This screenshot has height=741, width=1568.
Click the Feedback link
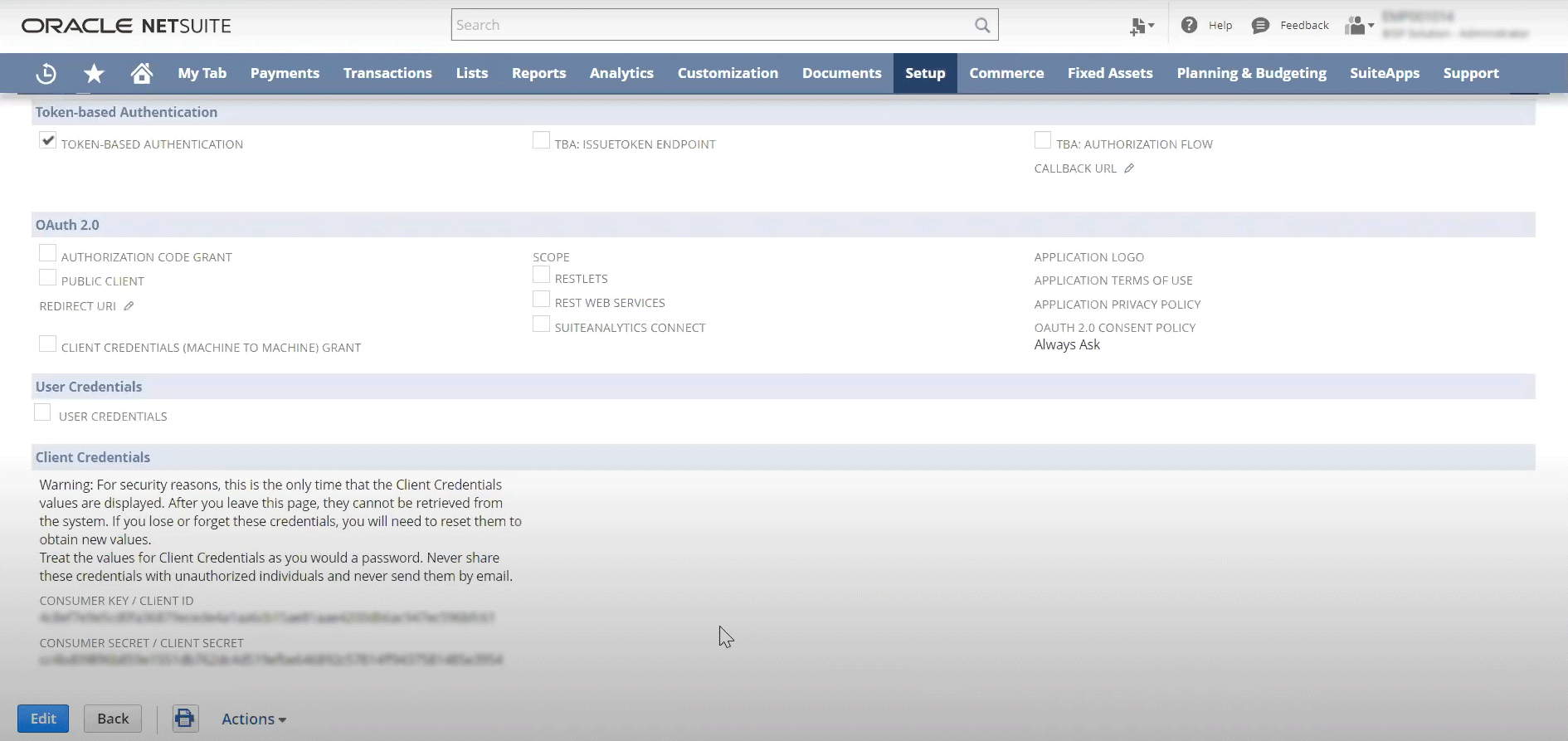[x=1304, y=26]
